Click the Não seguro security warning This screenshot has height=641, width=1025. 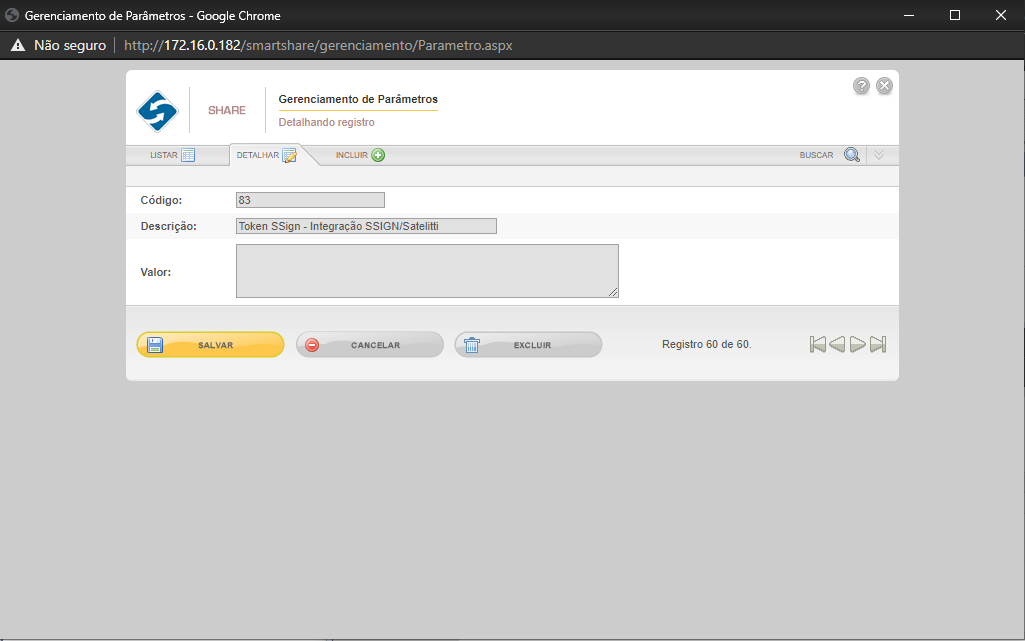click(59, 45)
